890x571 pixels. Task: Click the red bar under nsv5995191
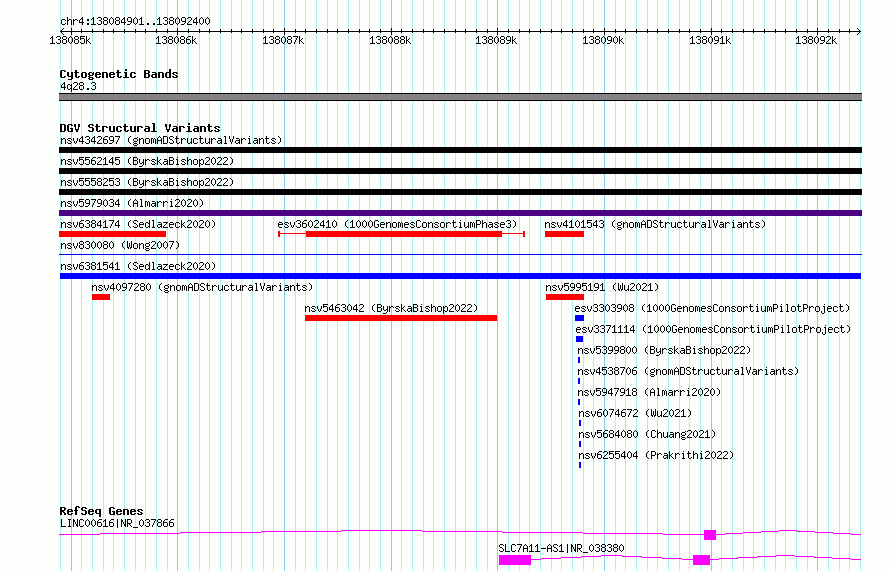tap(565, 297)
